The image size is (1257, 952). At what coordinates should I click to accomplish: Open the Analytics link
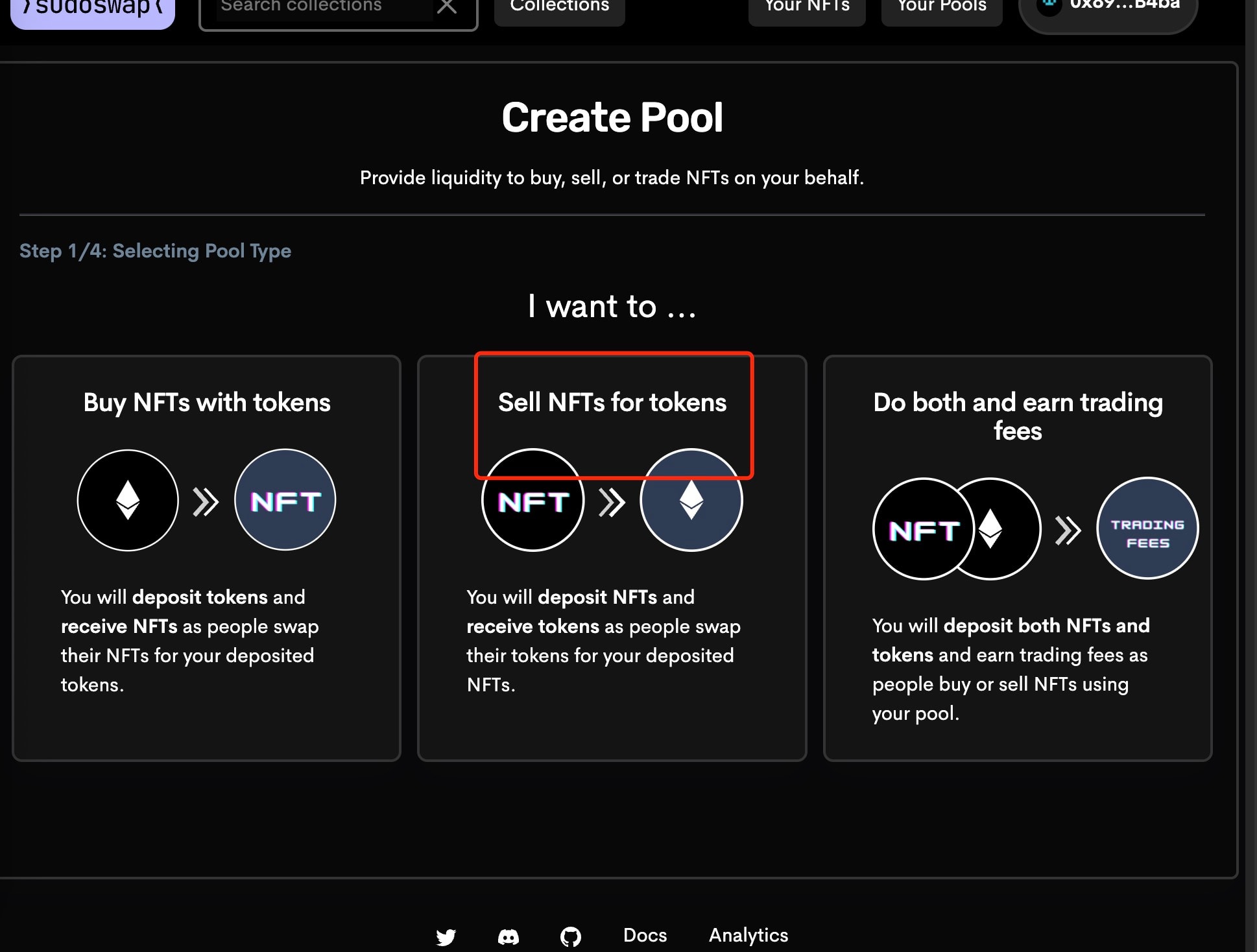tap(748, 935)
